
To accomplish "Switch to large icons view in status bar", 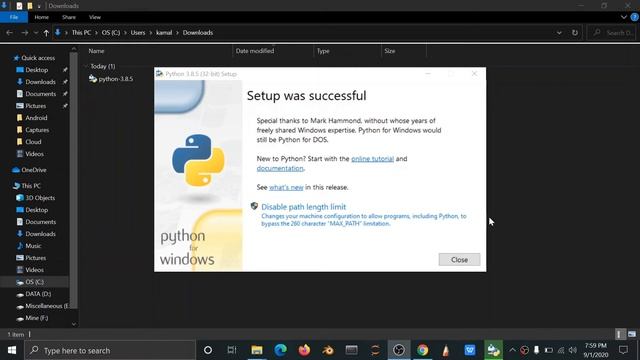I will click(x=632, y=334).
